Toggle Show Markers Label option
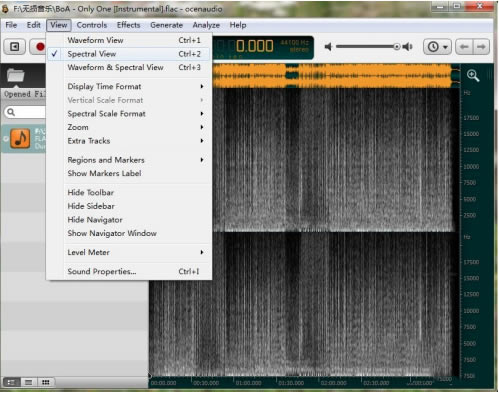This screenshot has height=394, width=499. (x=129, y=173)
